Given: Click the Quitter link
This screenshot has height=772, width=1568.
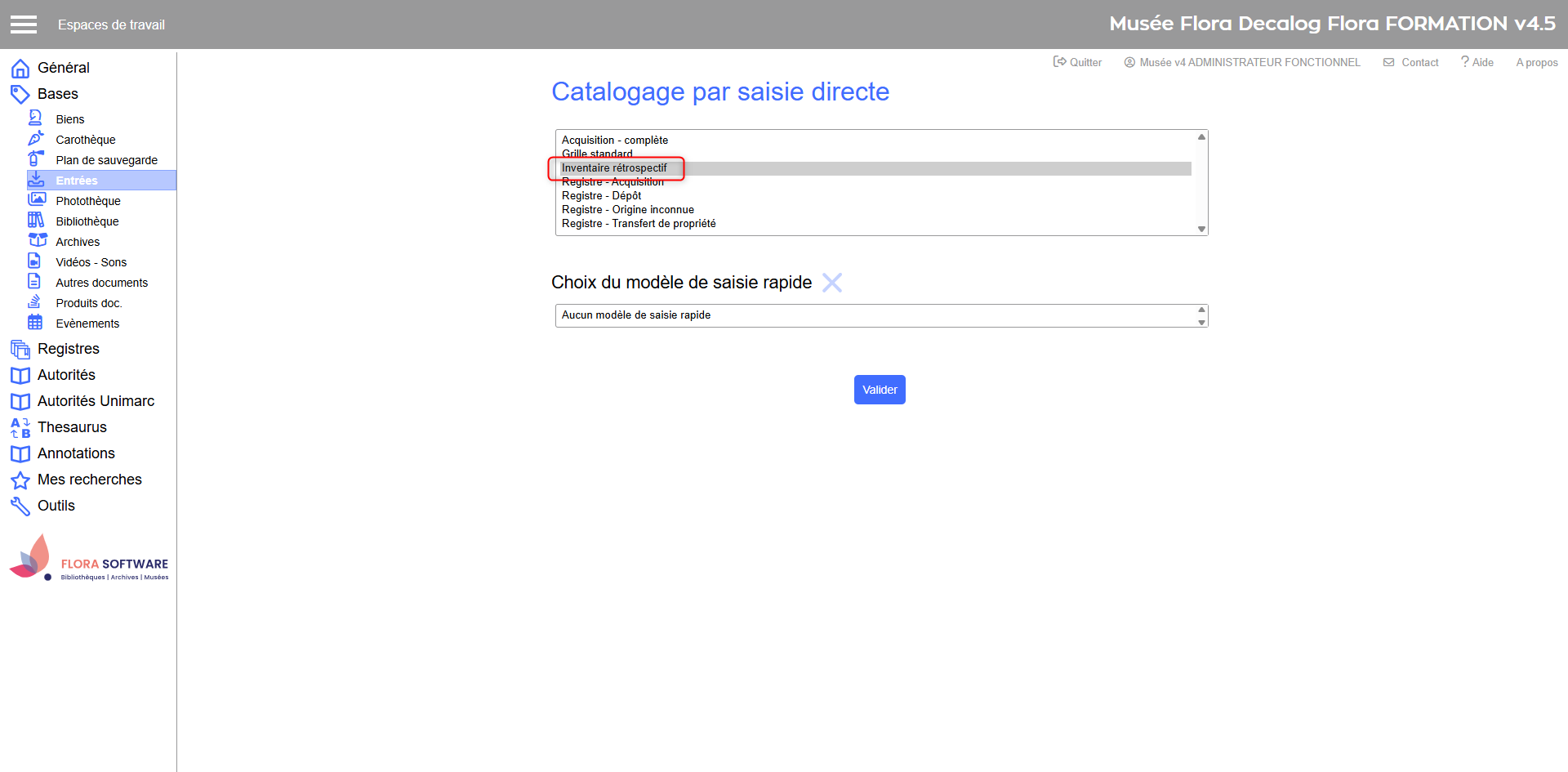Looking at the screenshot, I should coord(1078,62).
